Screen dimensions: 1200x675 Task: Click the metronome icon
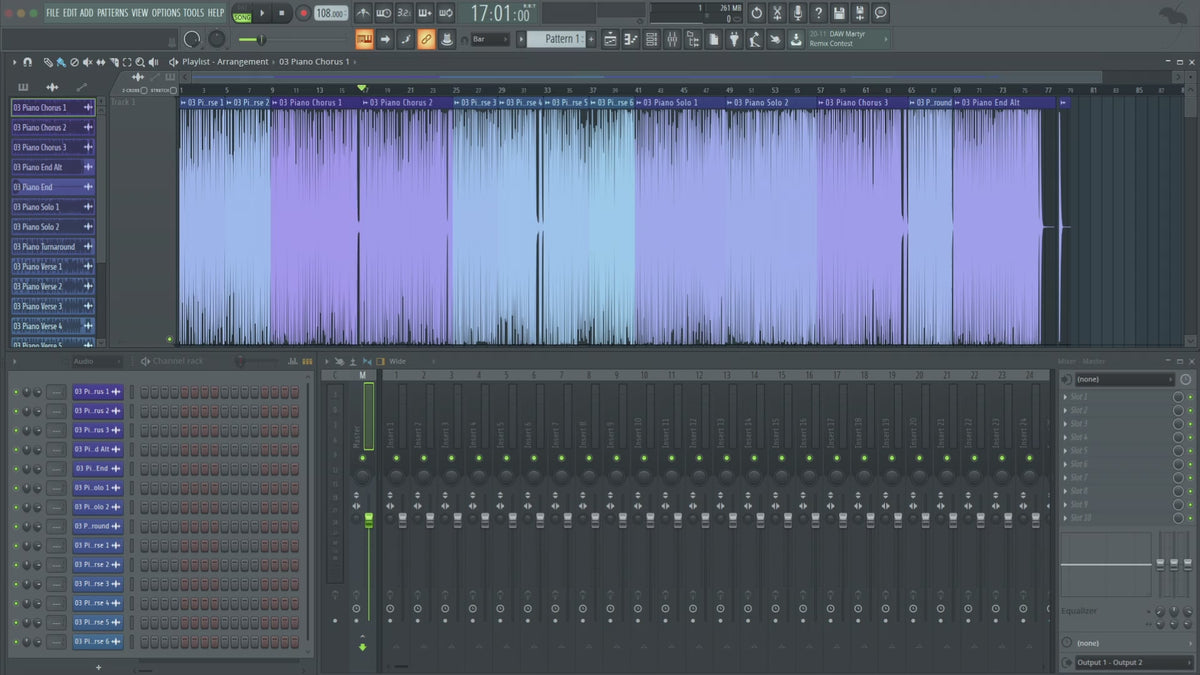pos(361,13)
